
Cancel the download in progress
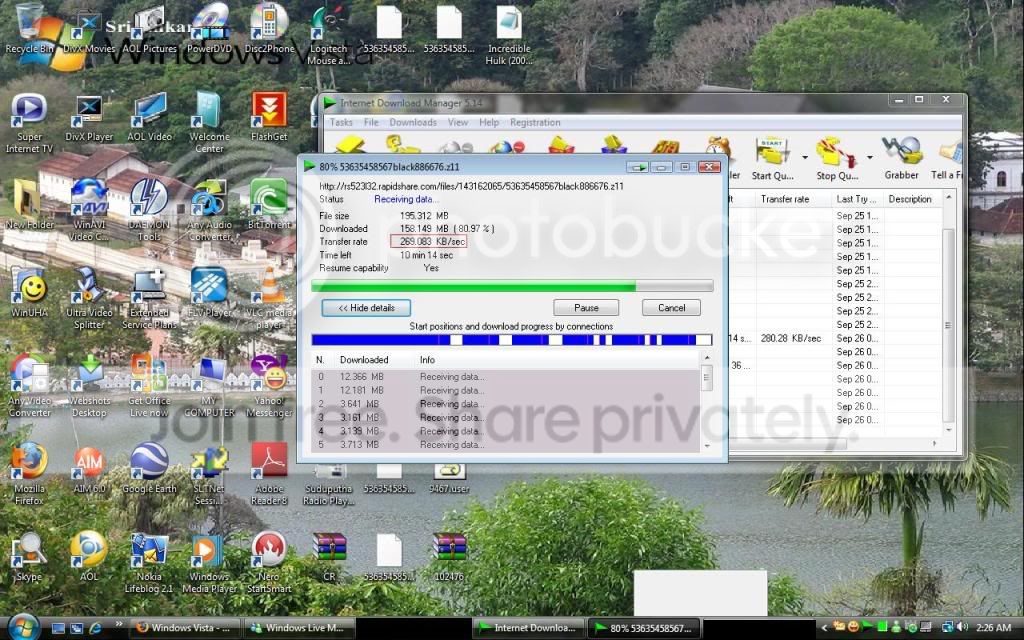coord(671,308)
